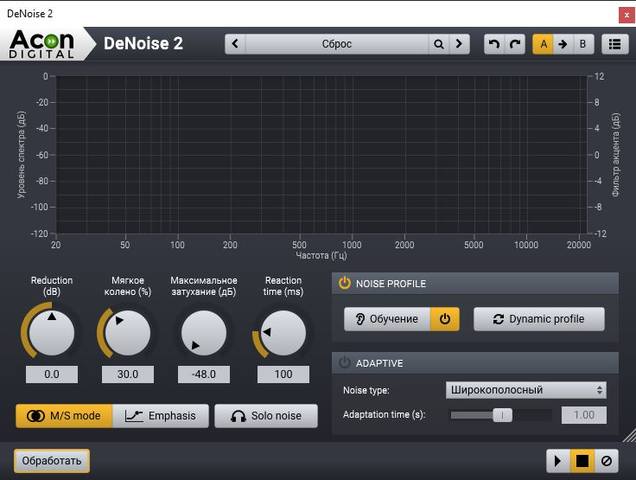Click the Мягкое колено knob
Screen dimensions: 636x480
[128, 333]
